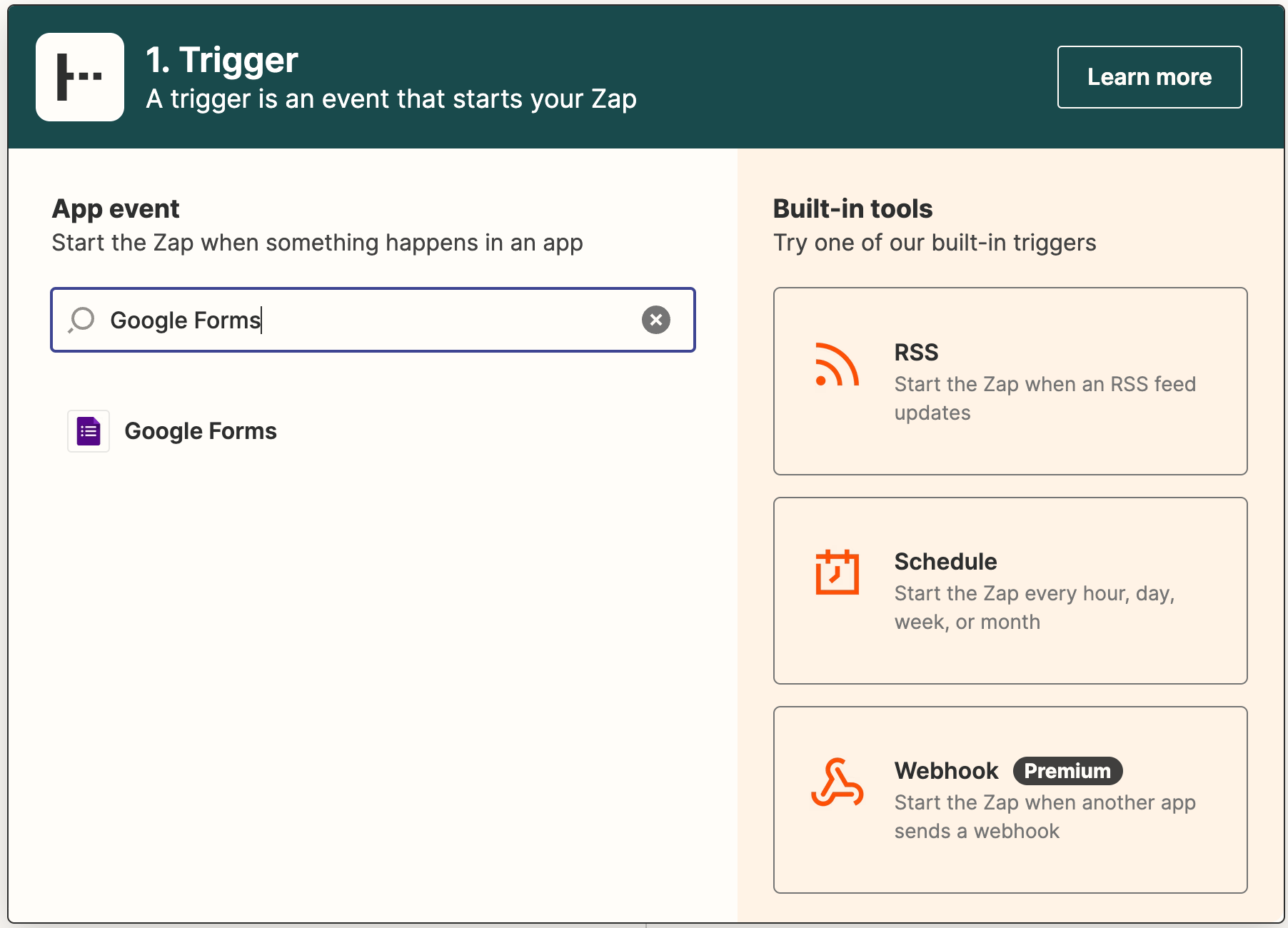Click 'Start the Zap when an RSS feed updates' text

[1045, 398]
